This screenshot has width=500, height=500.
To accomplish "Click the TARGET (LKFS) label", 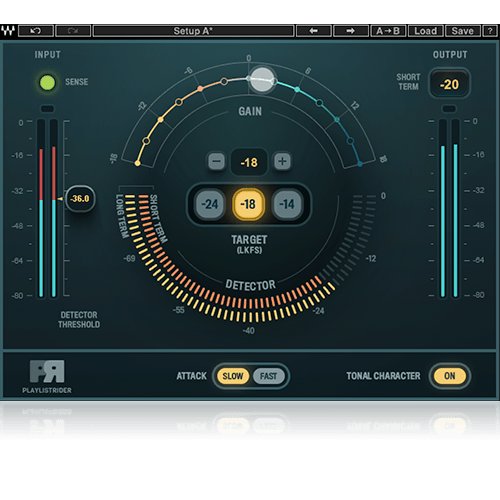I will pyautogui.click(x=249, y=244).
